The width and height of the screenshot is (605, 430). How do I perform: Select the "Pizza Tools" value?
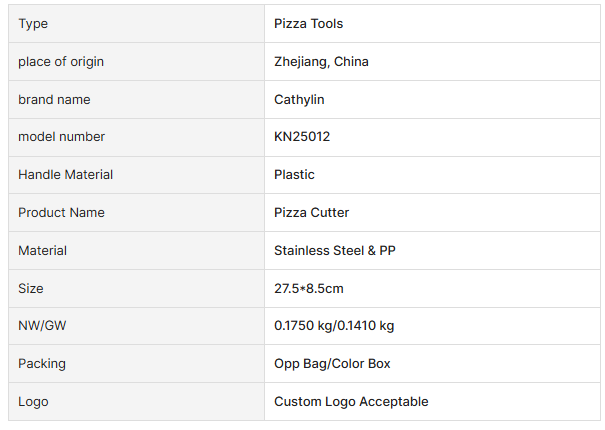(309, 24)
